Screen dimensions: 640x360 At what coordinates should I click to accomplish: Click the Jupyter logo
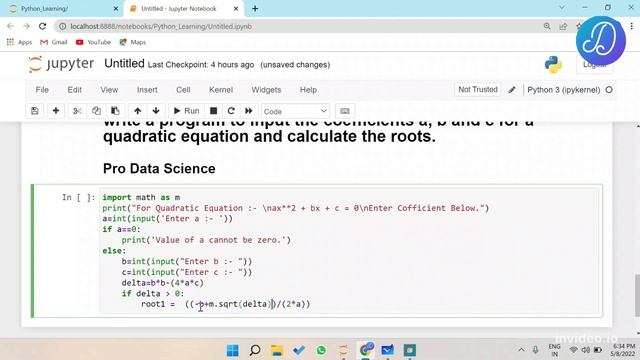point(61,64)
